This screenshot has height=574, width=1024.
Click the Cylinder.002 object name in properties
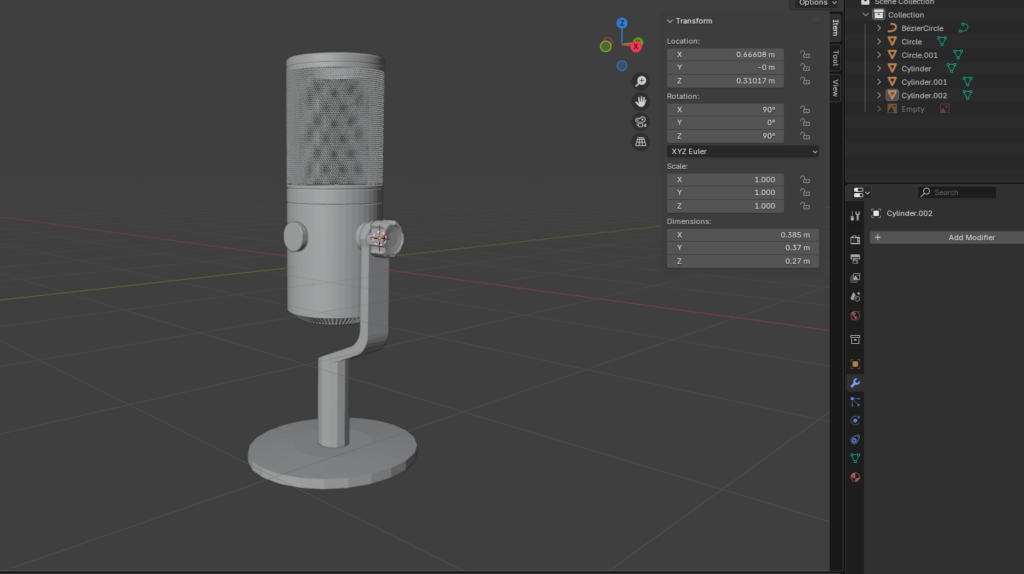click(x=909, y=214)
